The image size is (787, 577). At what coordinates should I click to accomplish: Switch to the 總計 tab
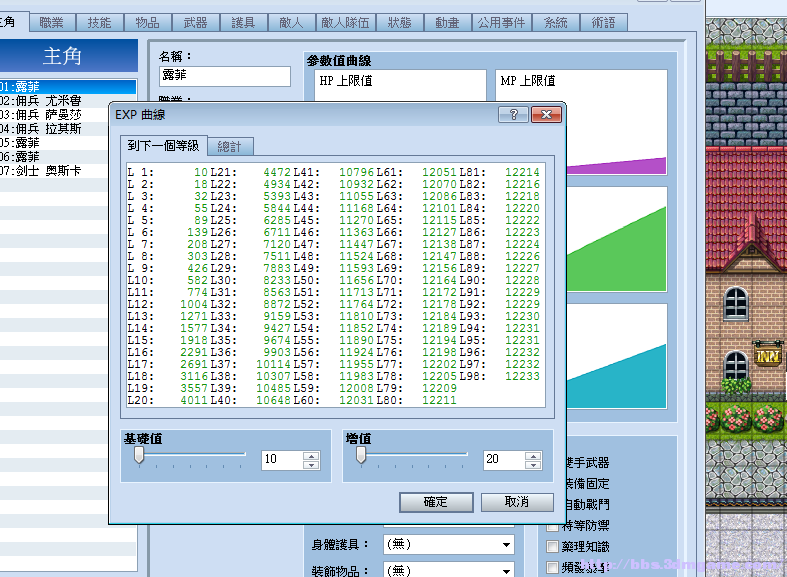tap(230, 147)
